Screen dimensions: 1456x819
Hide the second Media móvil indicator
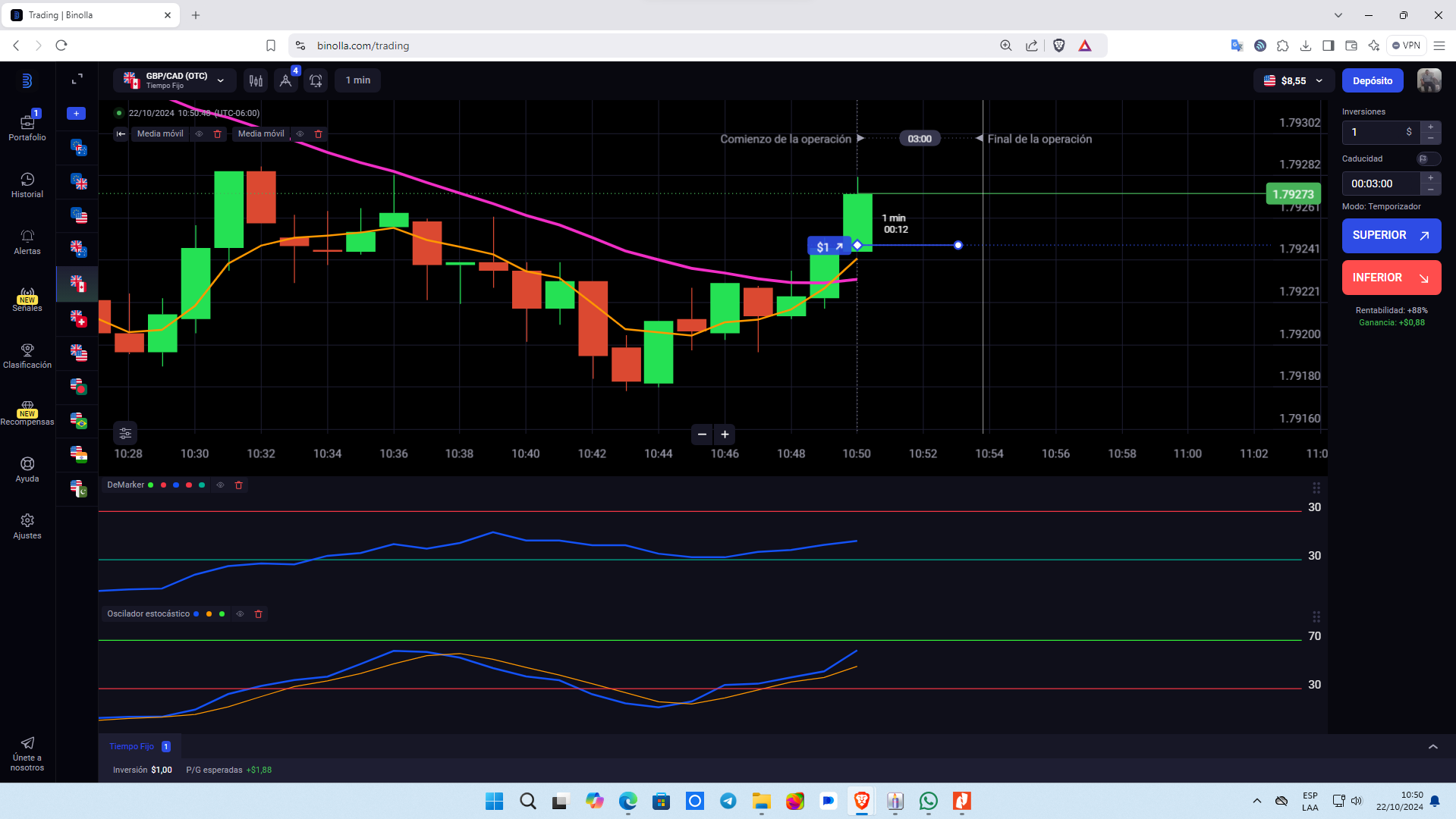coord(300,134)
